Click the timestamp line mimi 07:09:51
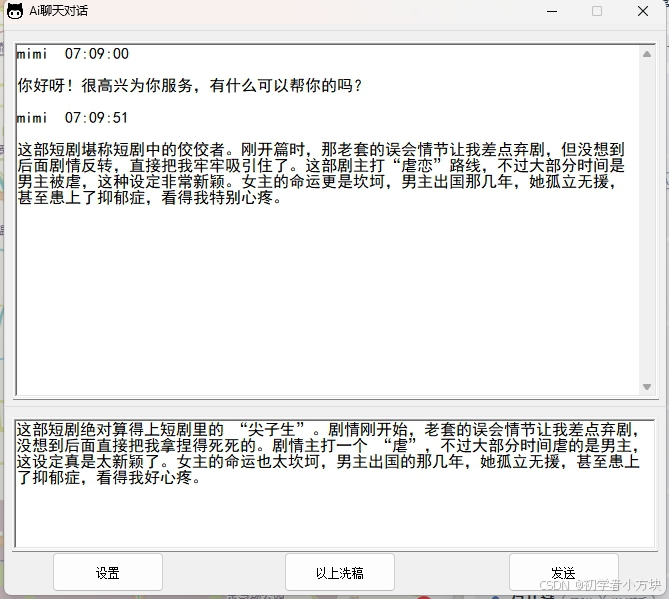 [73, 118]
